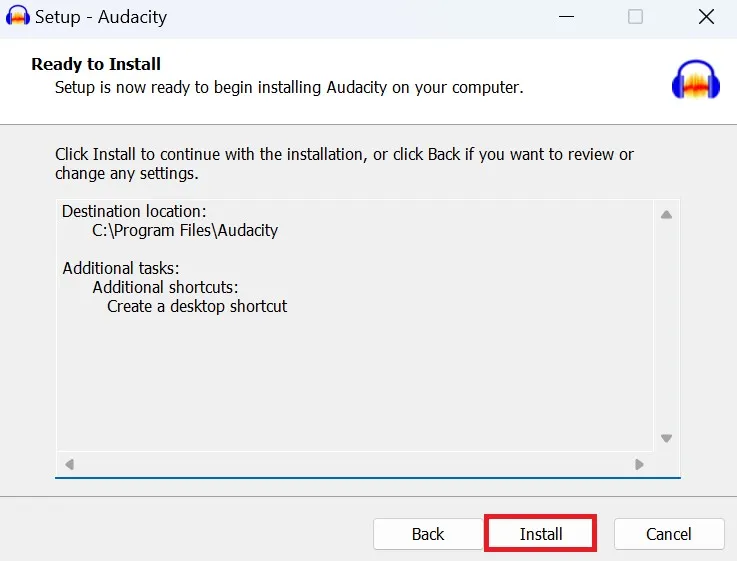737x561 pixels.
Task: Select the C:\Program Files\Audacity path text
Action: pos(185,230)
